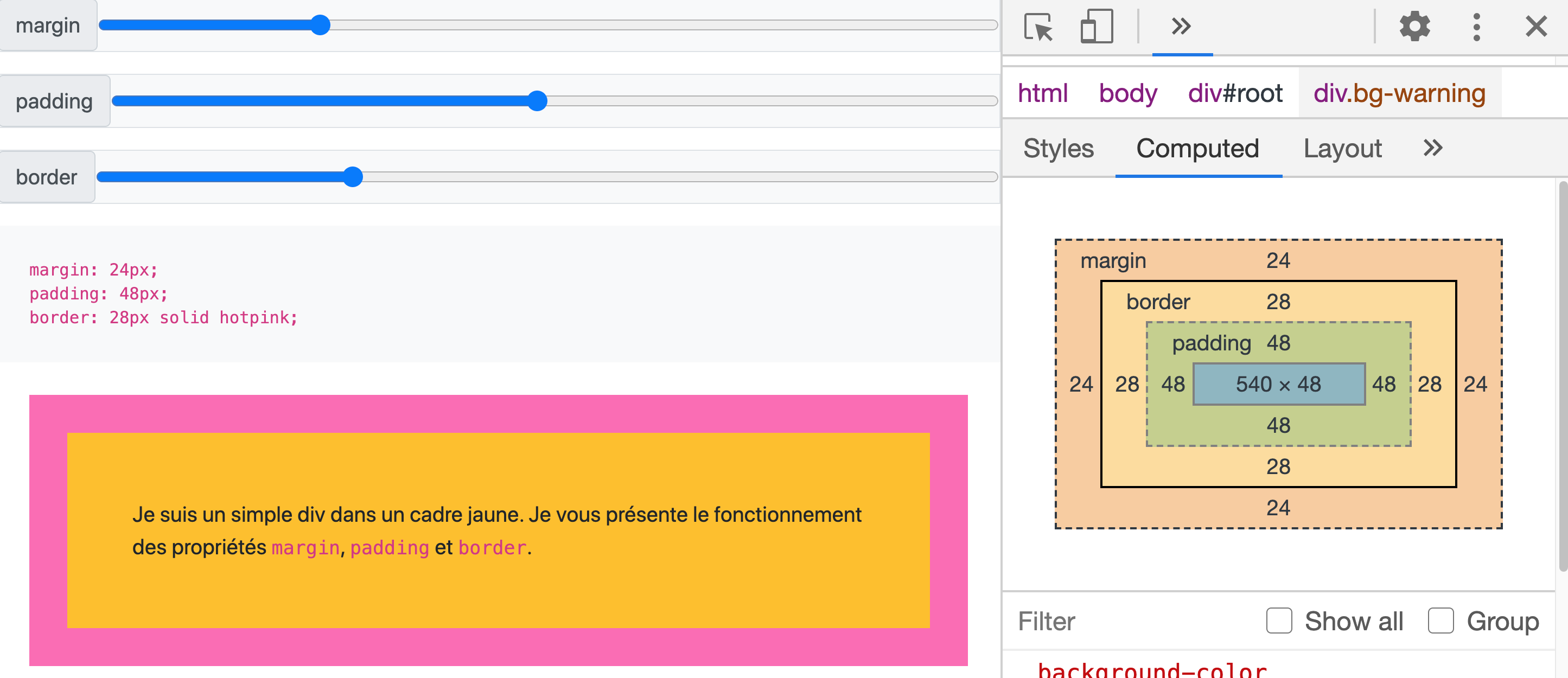Click the margin slider thumb
Image resolution: width=1568 pixels, height=678 pixels.
click(320, 25)
